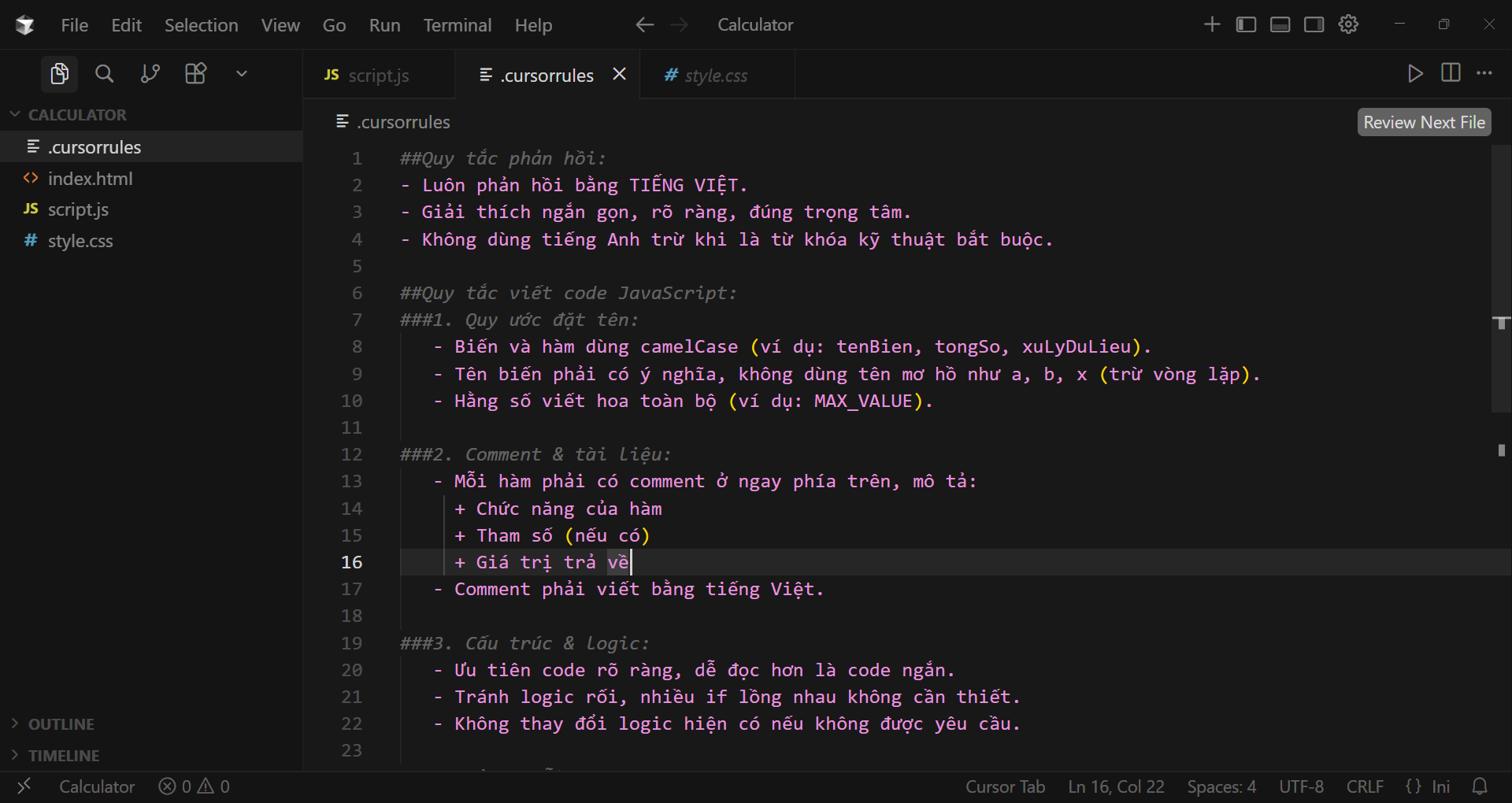Screen dimensions: 1512x803
Task: Toggle the secondary sidebar visibility
Action: click(1314, 24)
